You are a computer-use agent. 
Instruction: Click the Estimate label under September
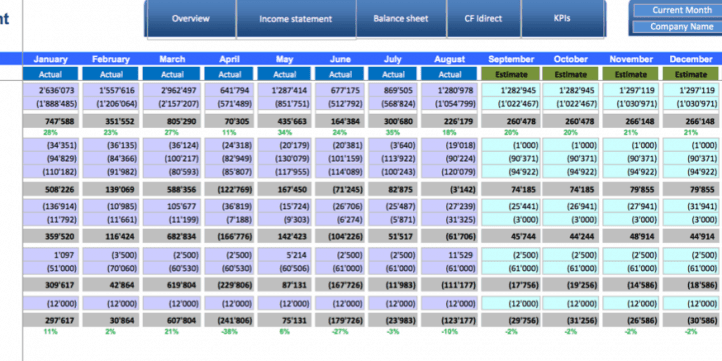511,74
